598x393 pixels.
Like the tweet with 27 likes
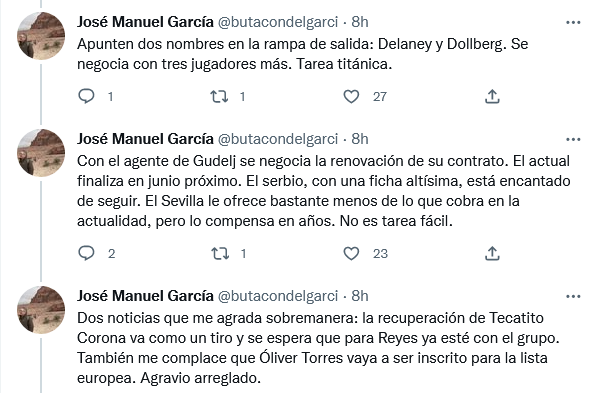click(351, 97)
